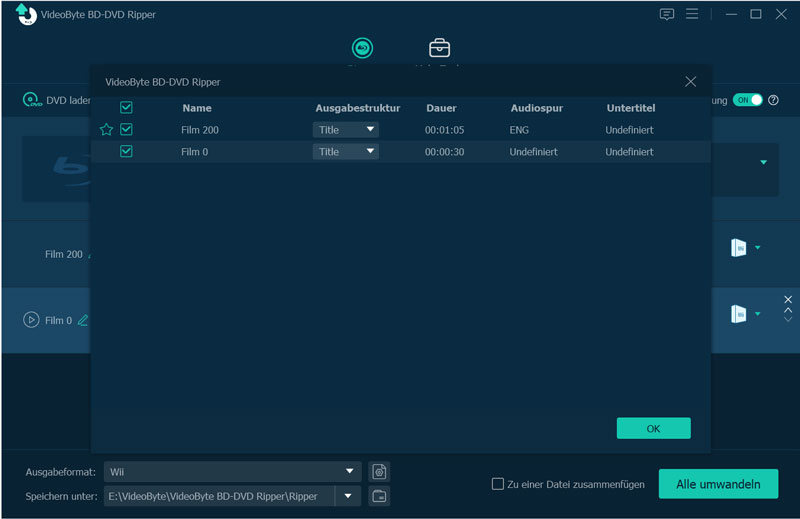Click the Dauer column header
Viewport: 800px width, 519px height.
pyautogui.click(x=441, y=108)
